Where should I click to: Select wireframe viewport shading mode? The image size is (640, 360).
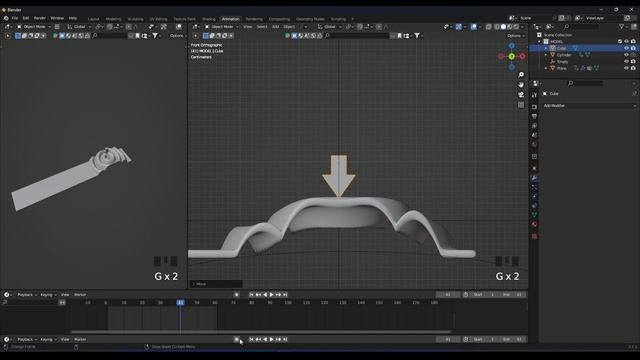click(496, 27)
